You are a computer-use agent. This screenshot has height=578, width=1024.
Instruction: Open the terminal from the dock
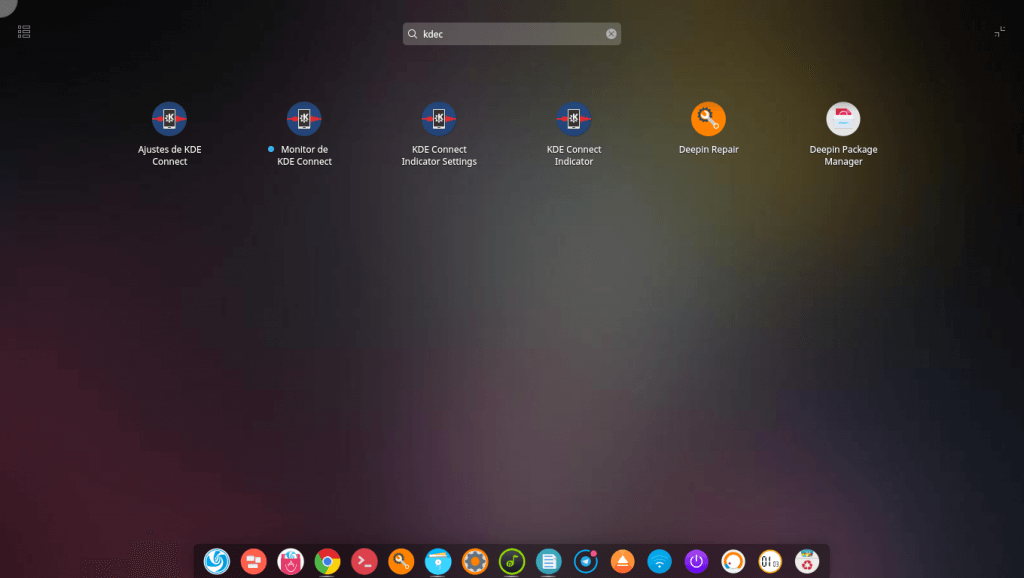point(364,561)
